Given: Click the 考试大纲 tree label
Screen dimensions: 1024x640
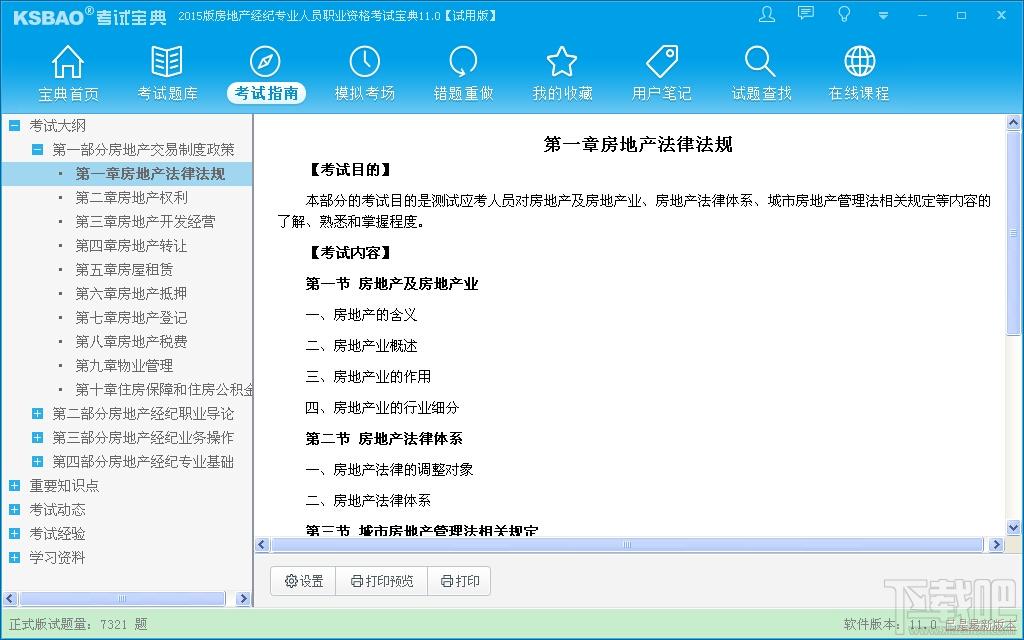Looking at the screenshot, I should 57,125.
